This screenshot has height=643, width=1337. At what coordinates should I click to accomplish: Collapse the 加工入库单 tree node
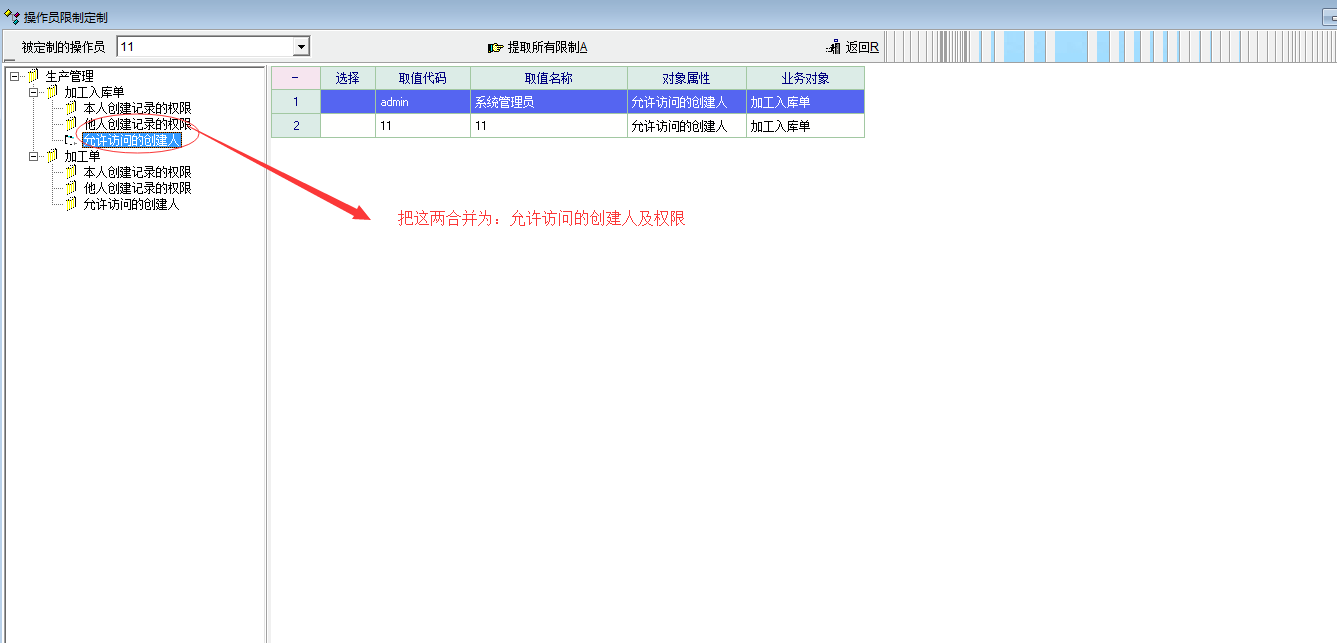point(33,92)
